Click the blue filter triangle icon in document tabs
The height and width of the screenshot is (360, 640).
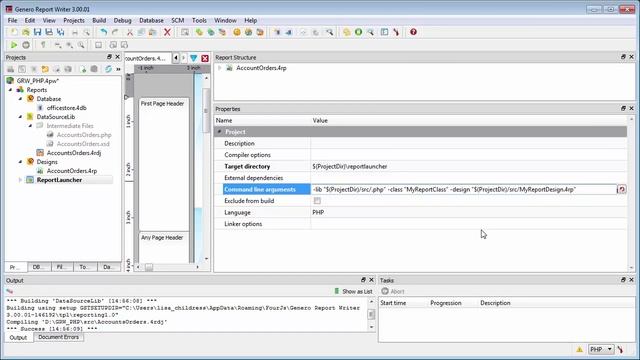[x=193, y=58]
